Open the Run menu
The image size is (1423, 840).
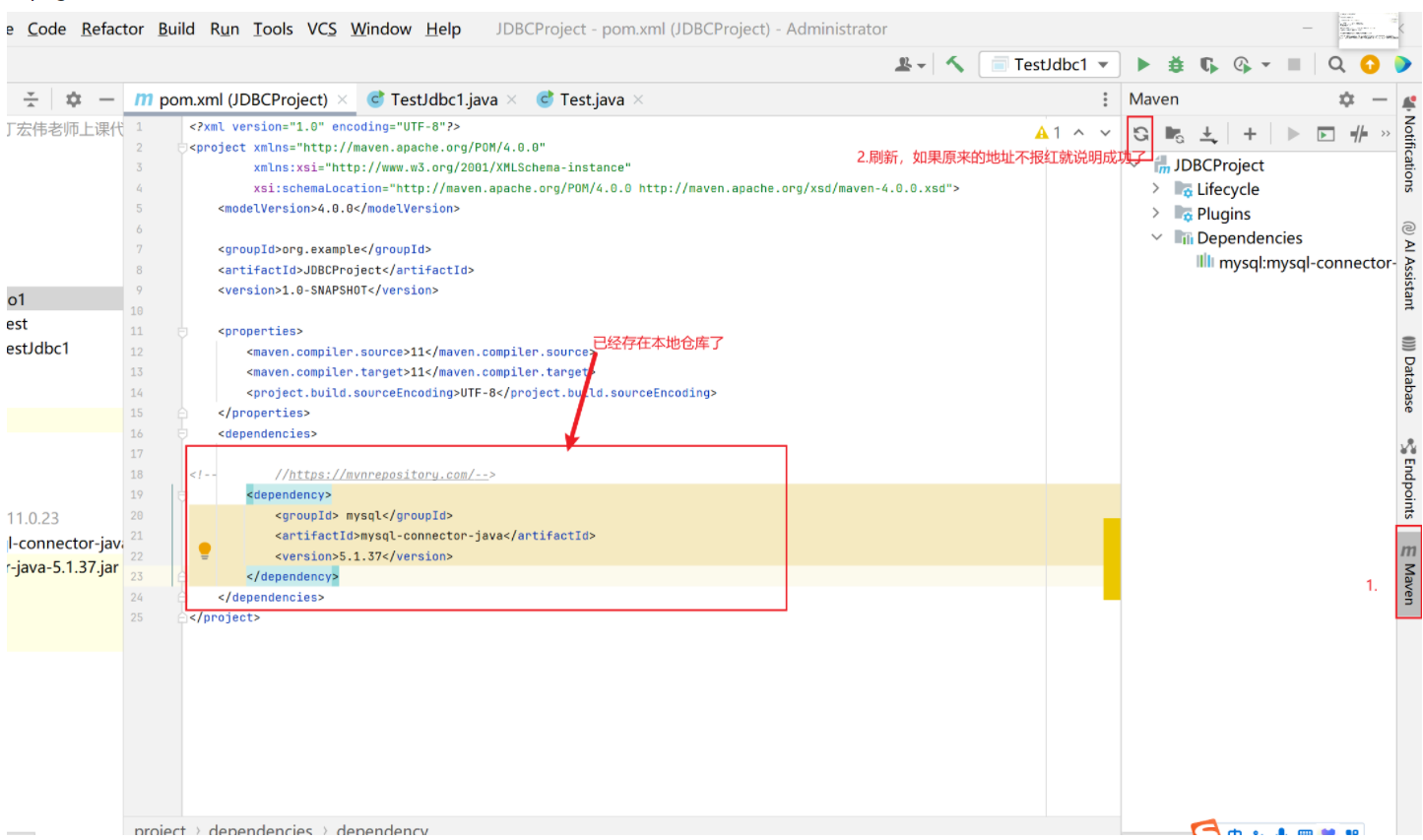point(225,30)
